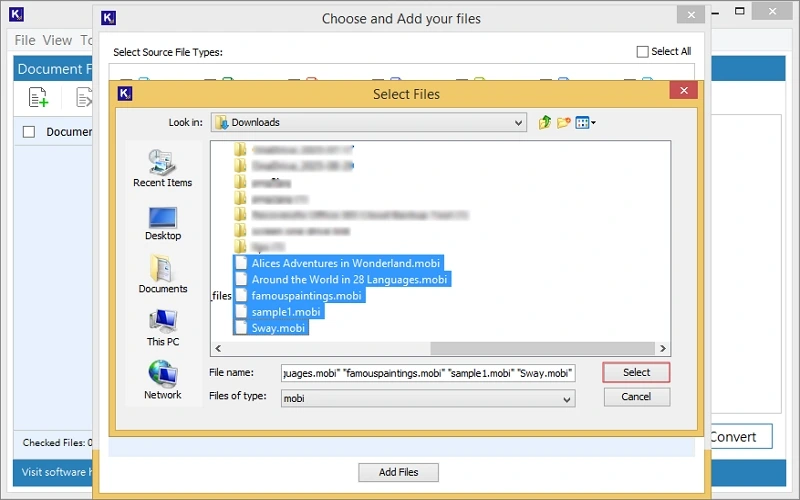
Task: Expand the Look in Downloads dropdown
Action: [x=518, y=122]
